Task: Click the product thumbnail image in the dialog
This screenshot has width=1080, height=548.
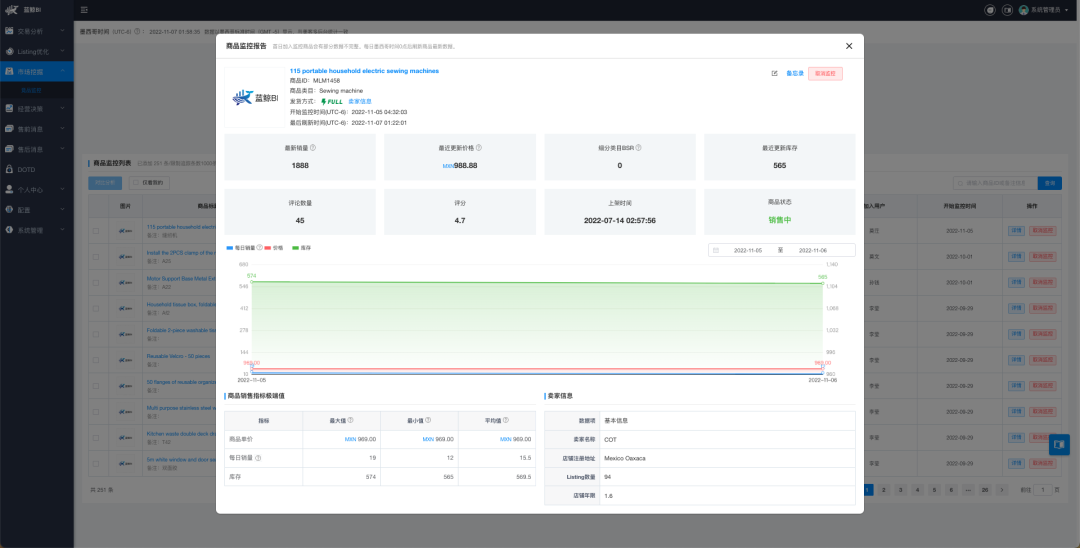Action: 255,98
